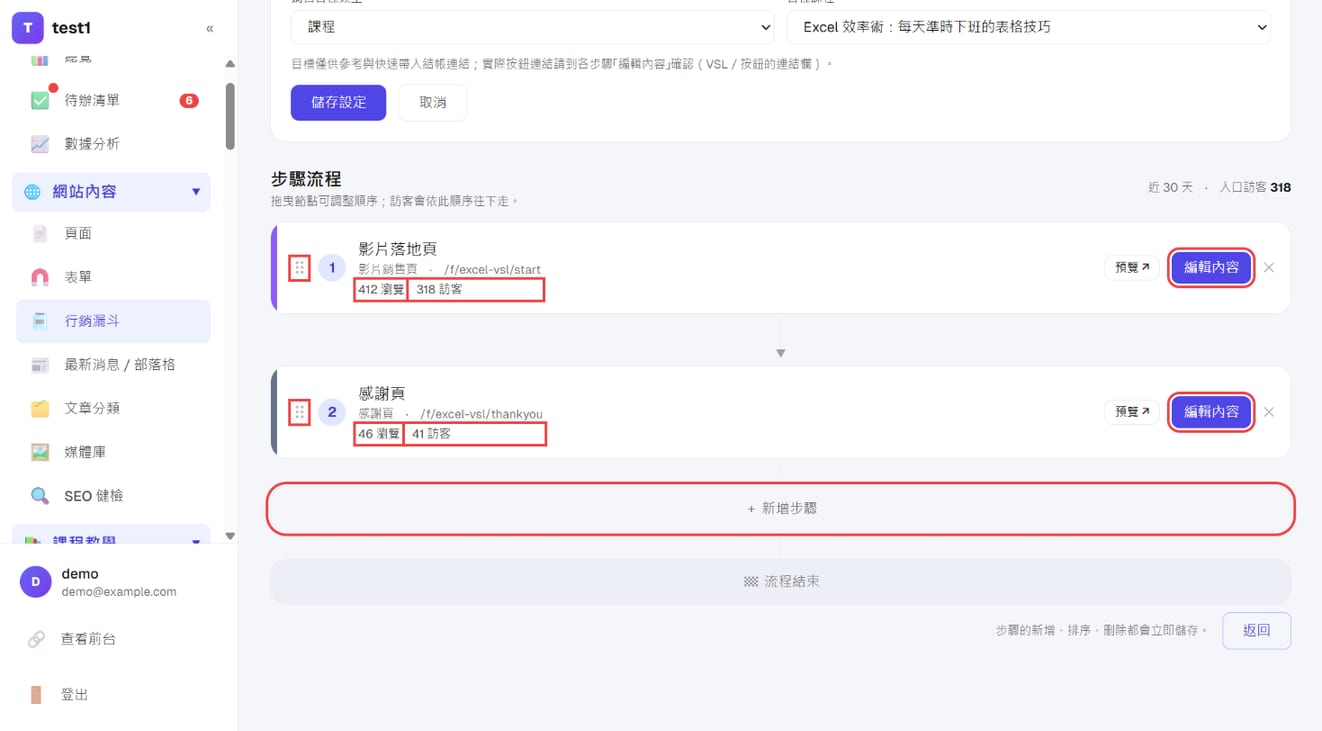Click the 文章分類 folder icon
1322x731 pixels.
coord(40,408)
